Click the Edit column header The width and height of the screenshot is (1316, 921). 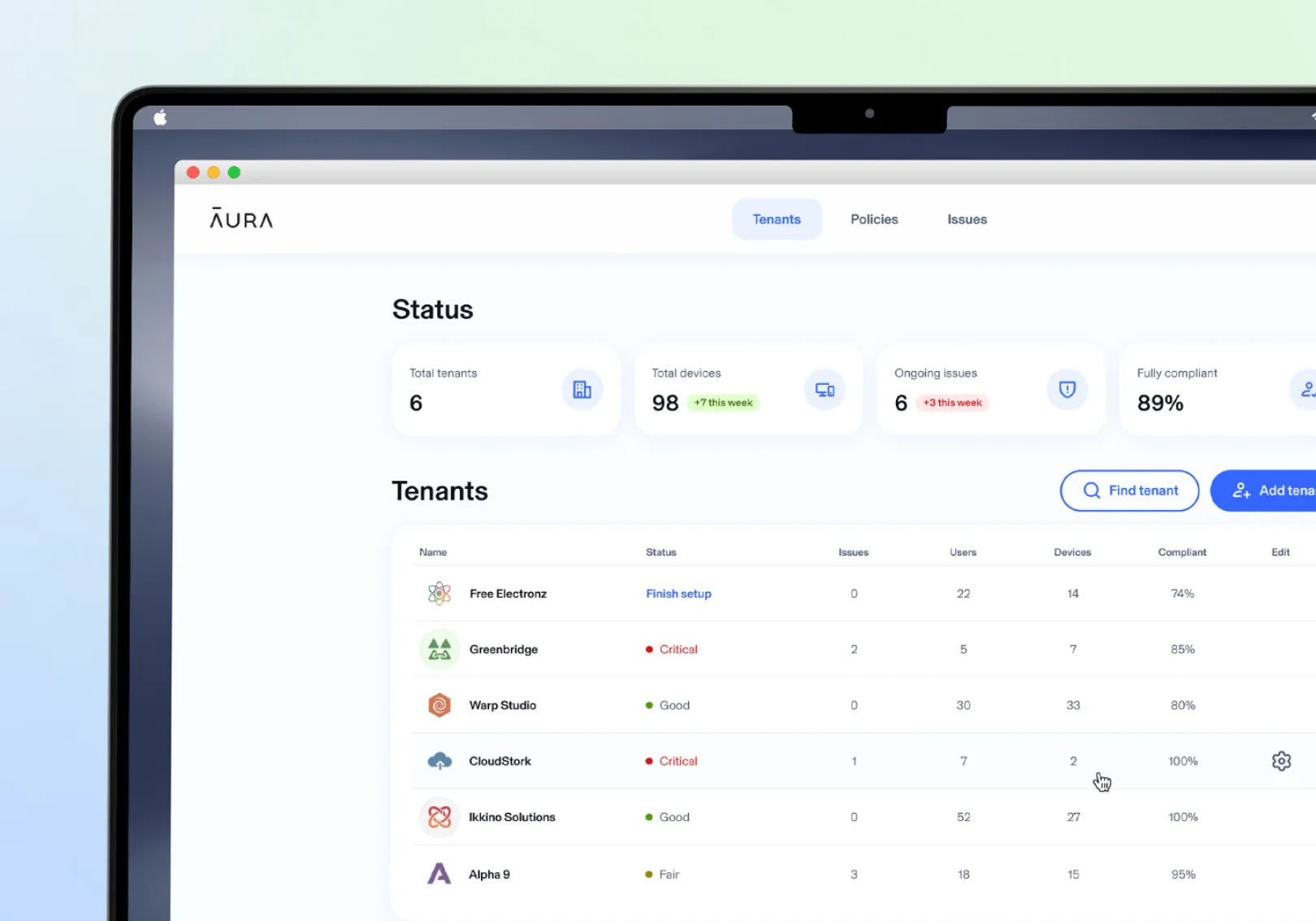tap(1280, 552)
